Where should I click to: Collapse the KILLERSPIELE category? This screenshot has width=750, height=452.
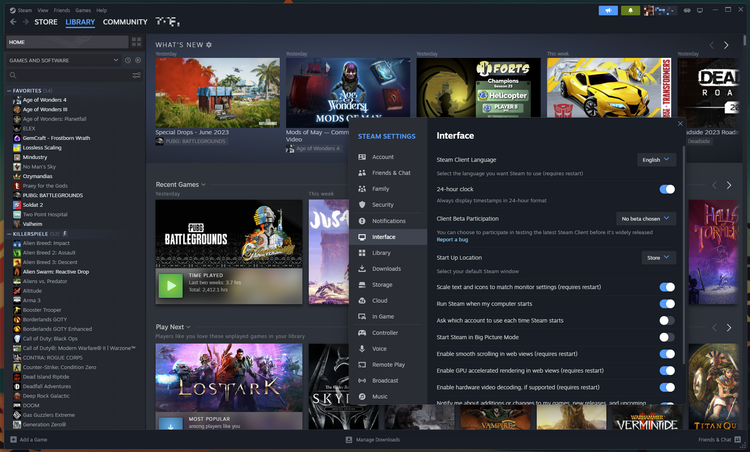[9, 234]
